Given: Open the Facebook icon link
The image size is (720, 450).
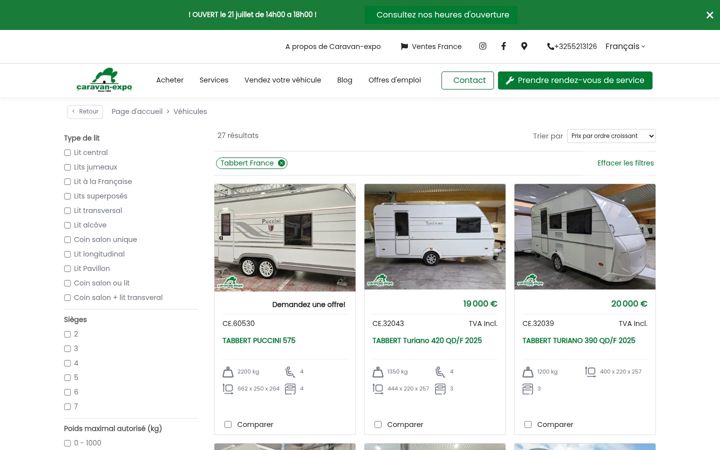Looking at the screenshot, I should (504, 46).
